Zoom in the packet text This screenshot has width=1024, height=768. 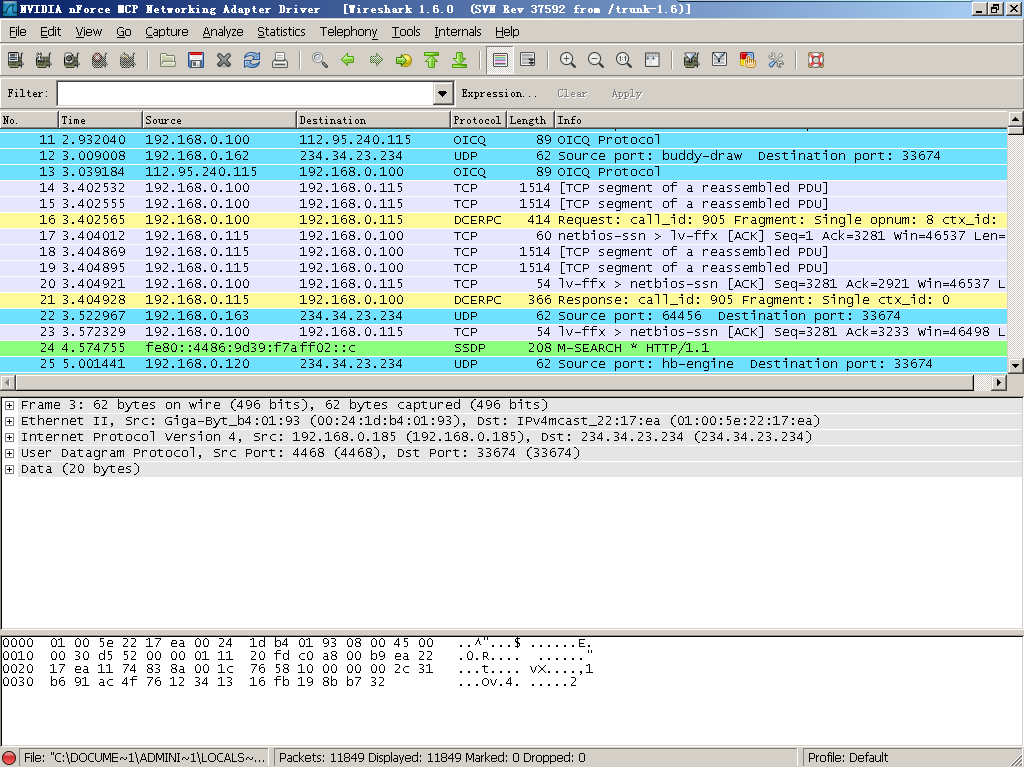[568, 60]
